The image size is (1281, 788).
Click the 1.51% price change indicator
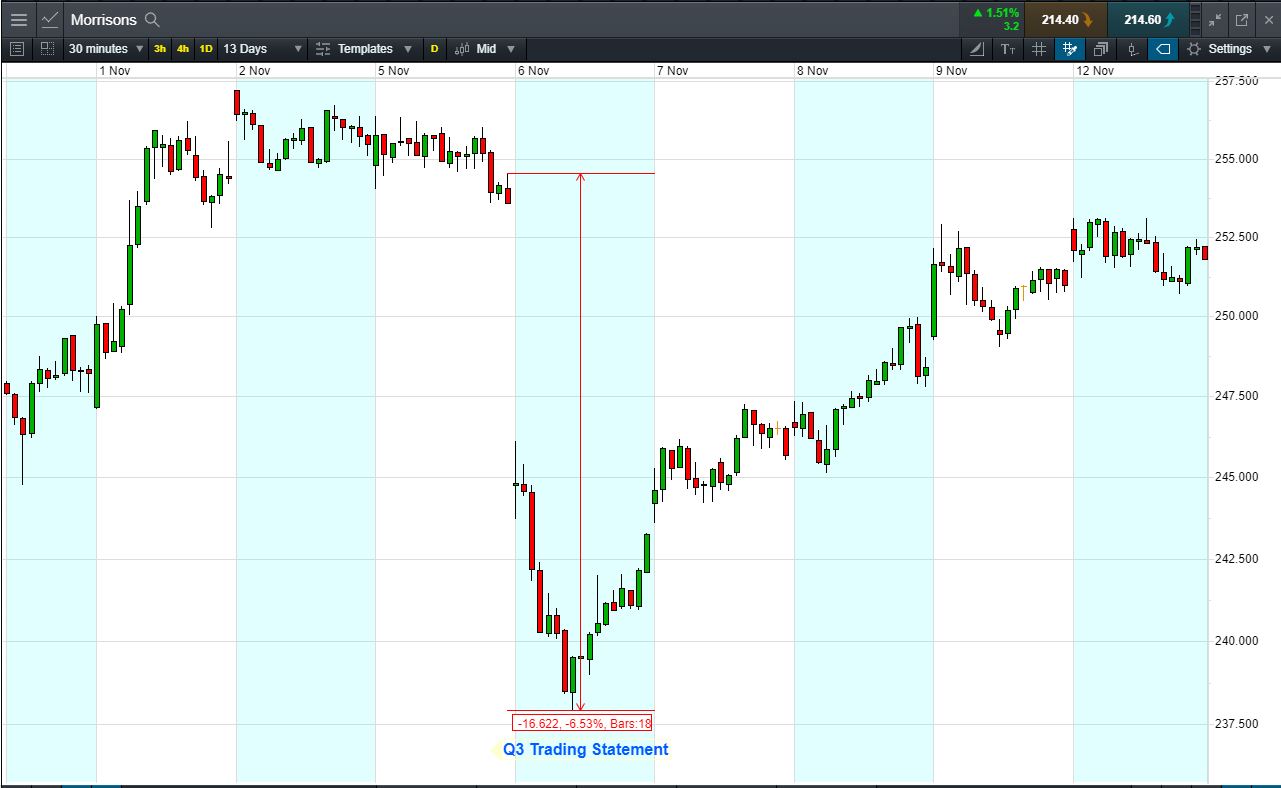coord(995,13)
